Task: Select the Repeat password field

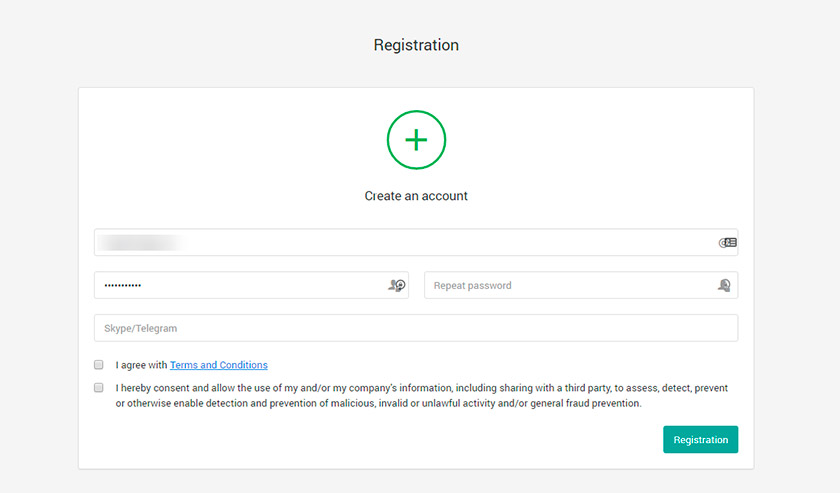Action: point(581,285)
